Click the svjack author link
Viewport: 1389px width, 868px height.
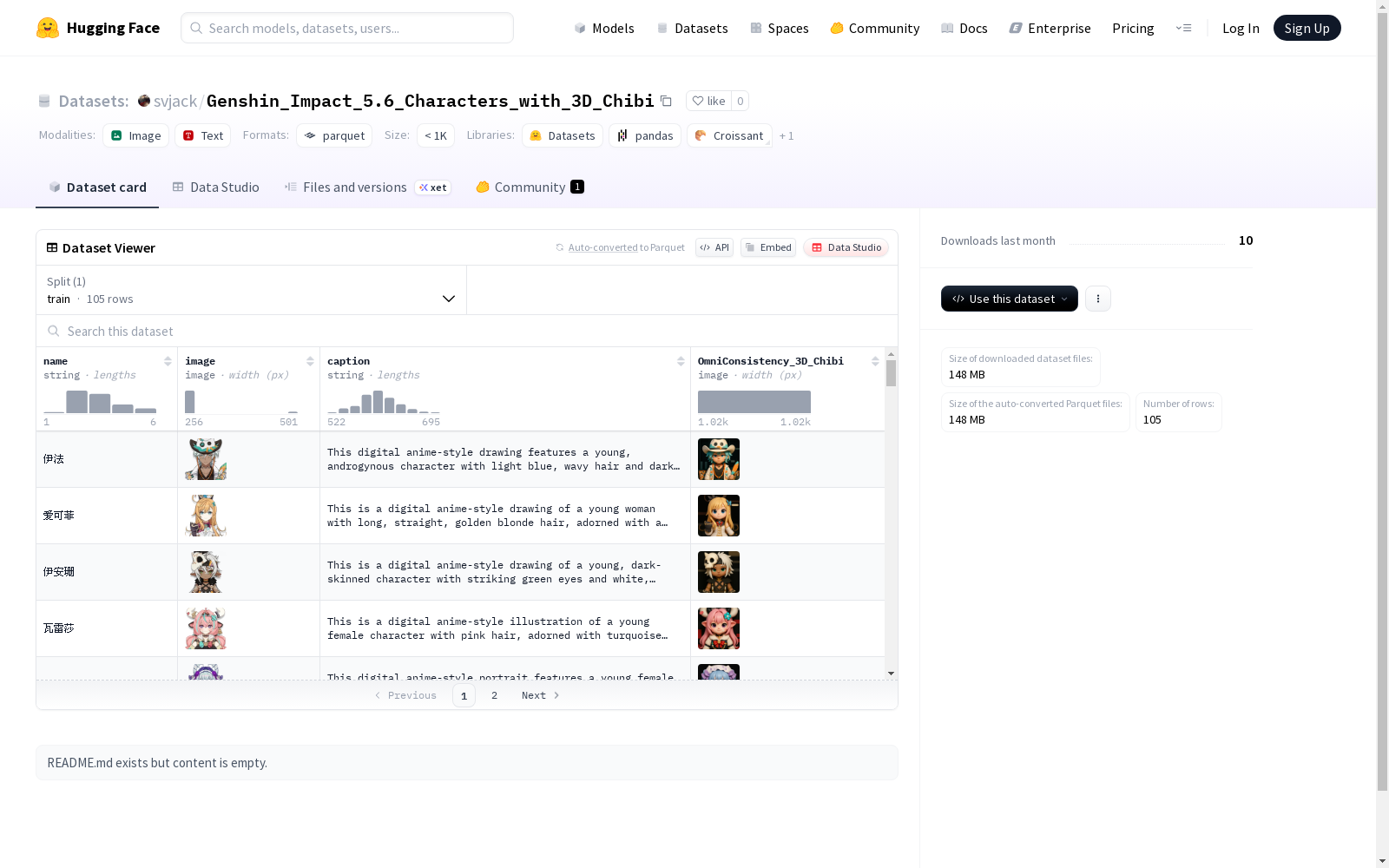(x=175, y=101)
